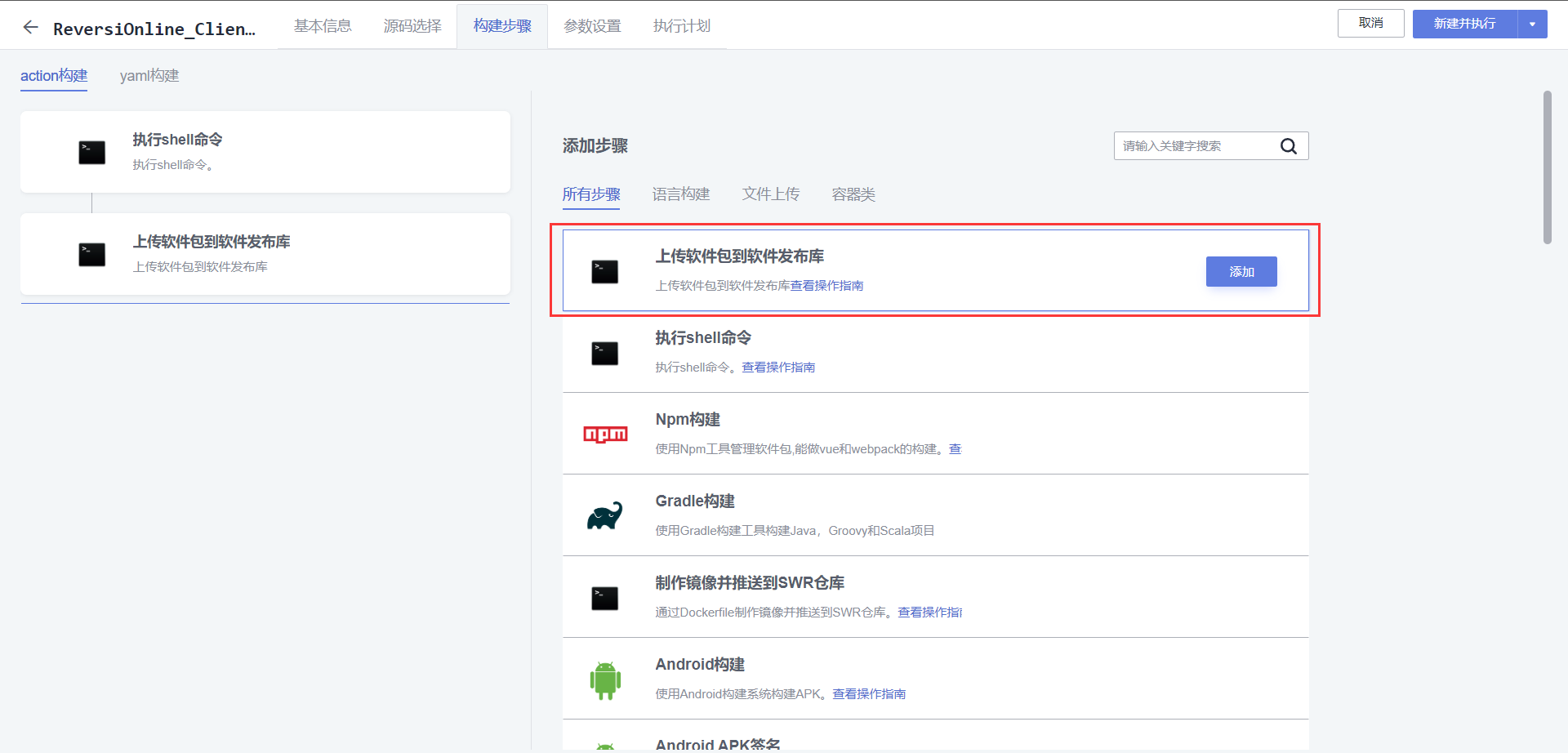Click the 取消 button
Screen dimensions: 1568x753
[1370, 23]
